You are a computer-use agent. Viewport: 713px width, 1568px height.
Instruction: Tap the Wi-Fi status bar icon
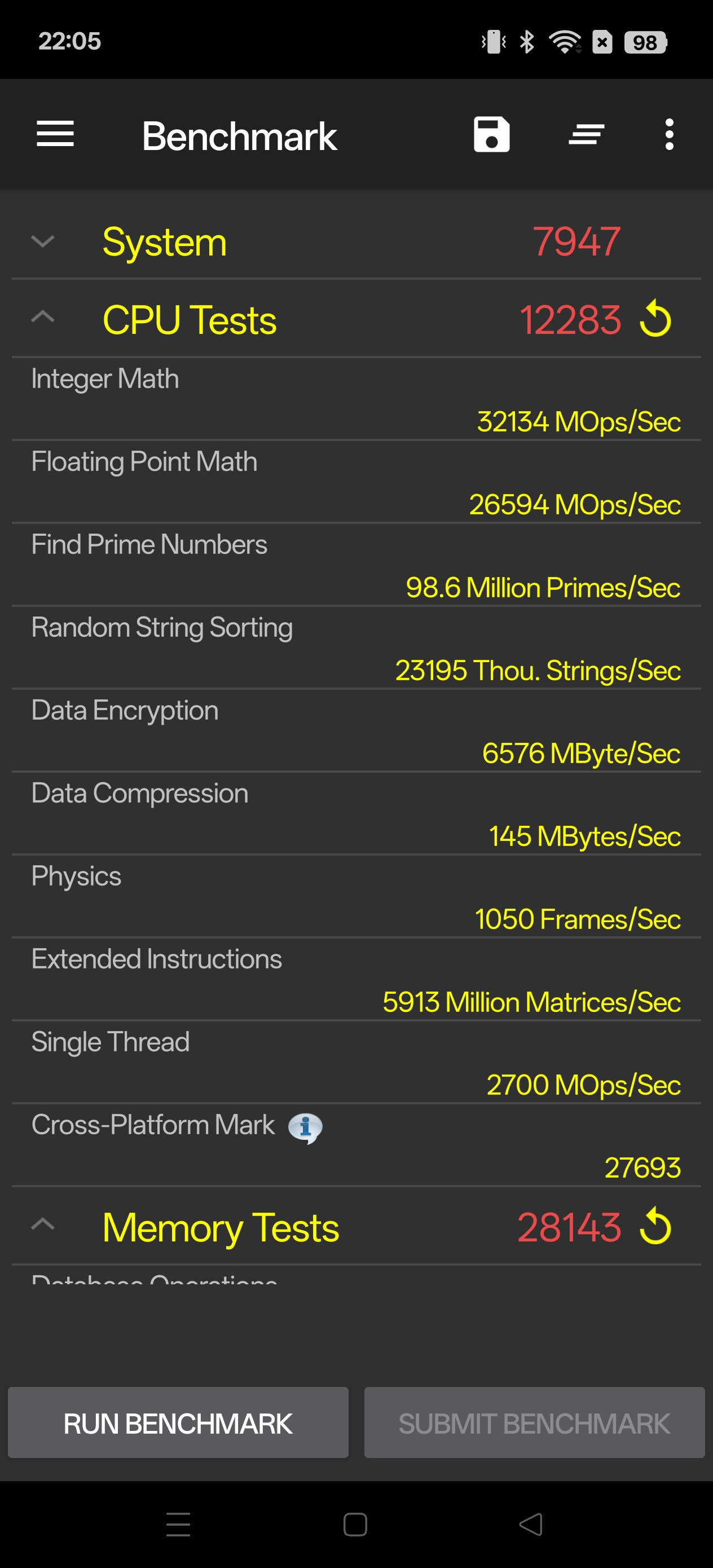[x=565, y=41]
